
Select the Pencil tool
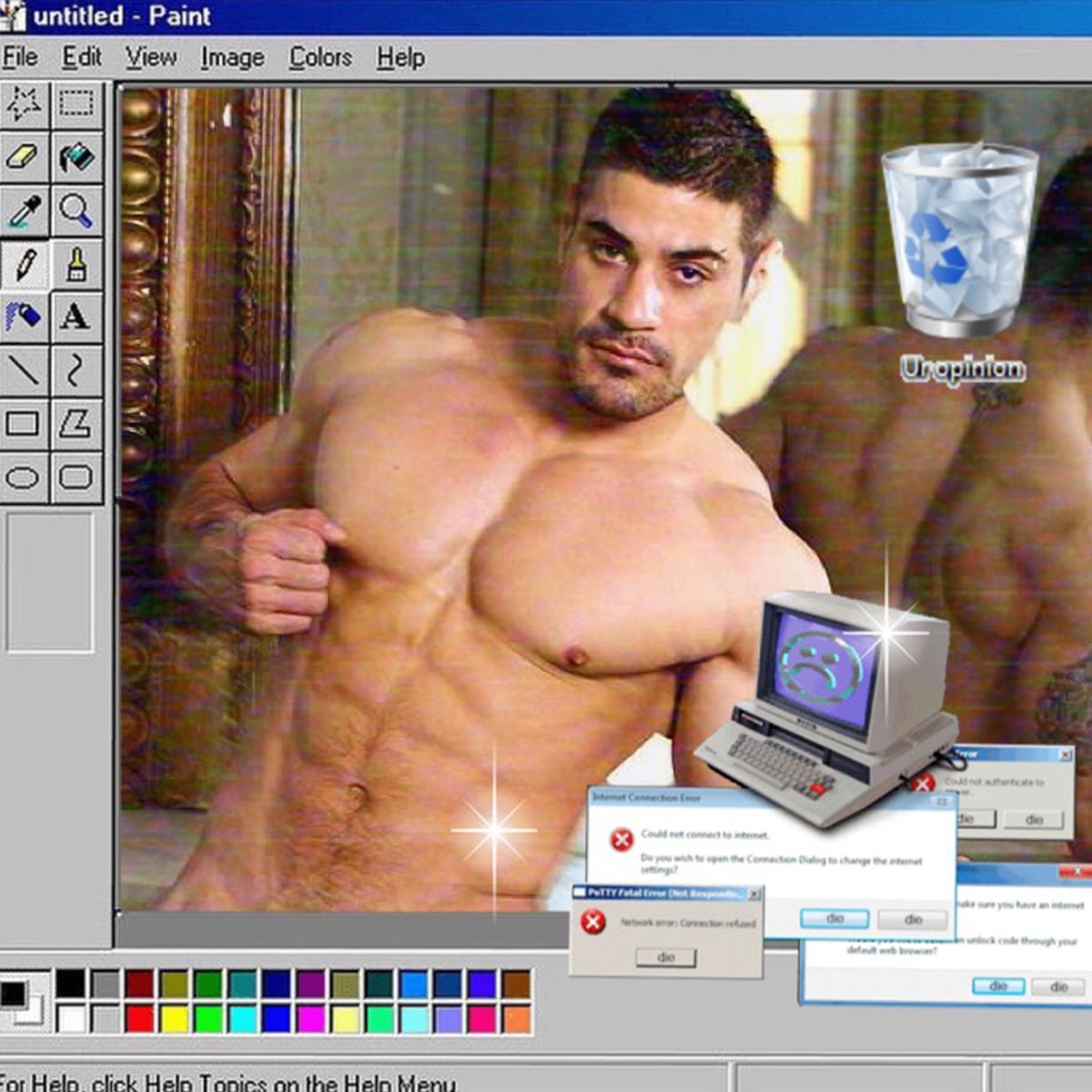[x=24, y=265]
